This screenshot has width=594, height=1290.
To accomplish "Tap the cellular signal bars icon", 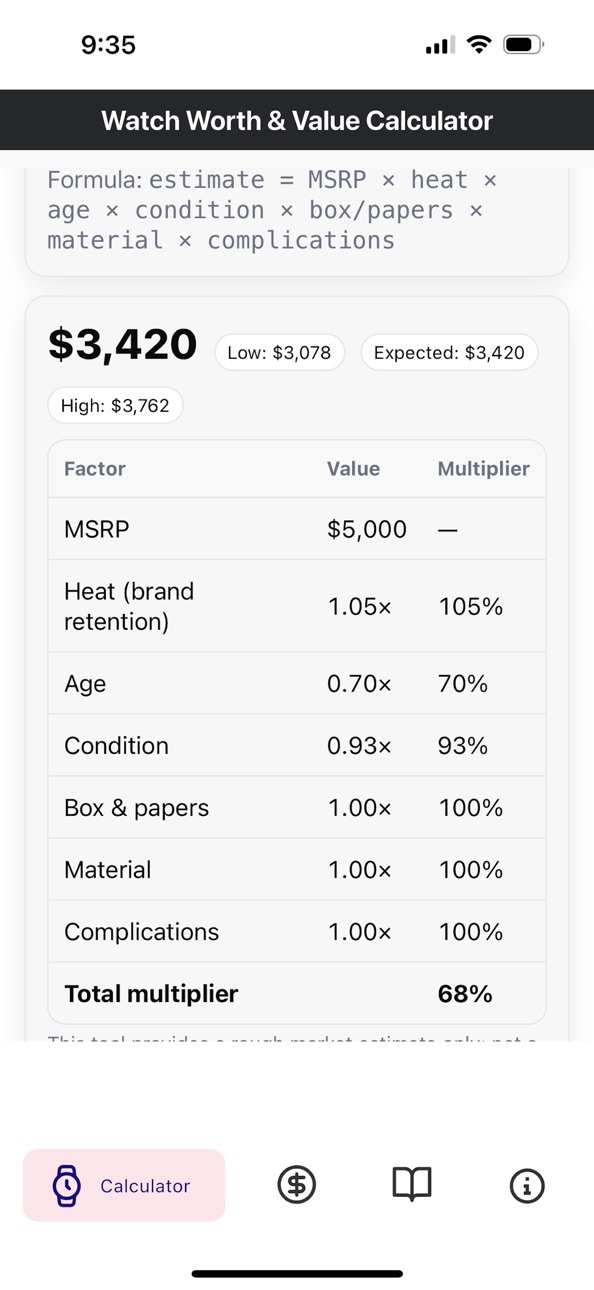I will (440, 45).
